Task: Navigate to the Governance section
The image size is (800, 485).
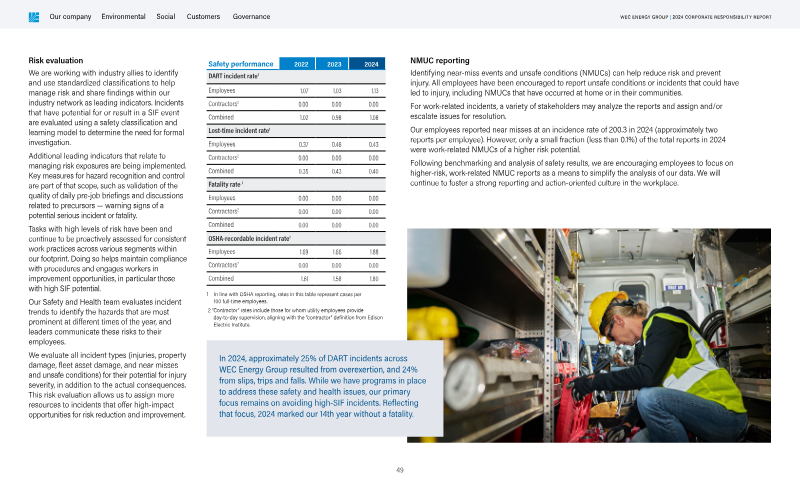Action: (250, 17)
